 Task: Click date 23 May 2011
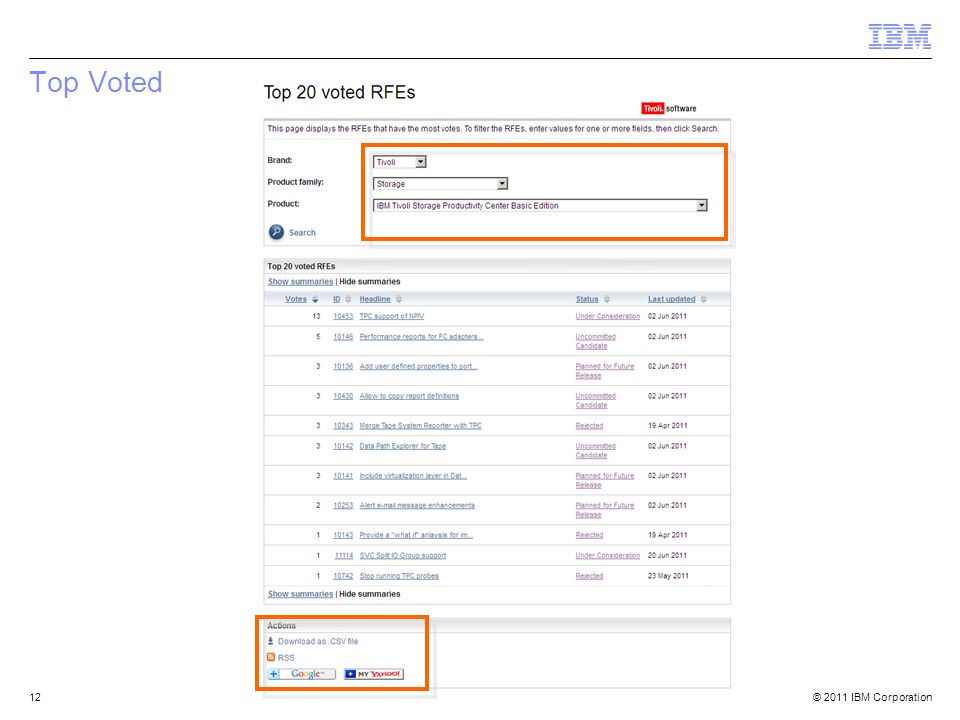(x=668, y=576)
